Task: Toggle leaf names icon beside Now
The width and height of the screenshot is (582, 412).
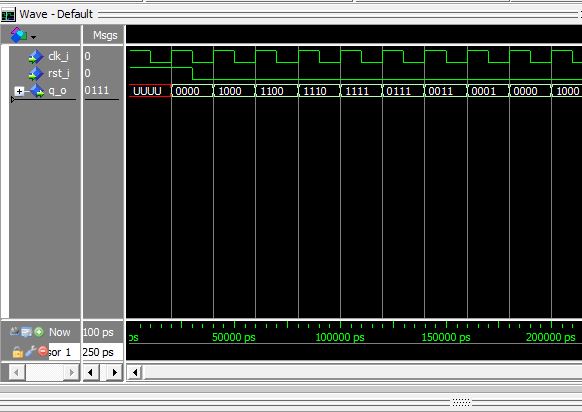Action: pos(14,331)
